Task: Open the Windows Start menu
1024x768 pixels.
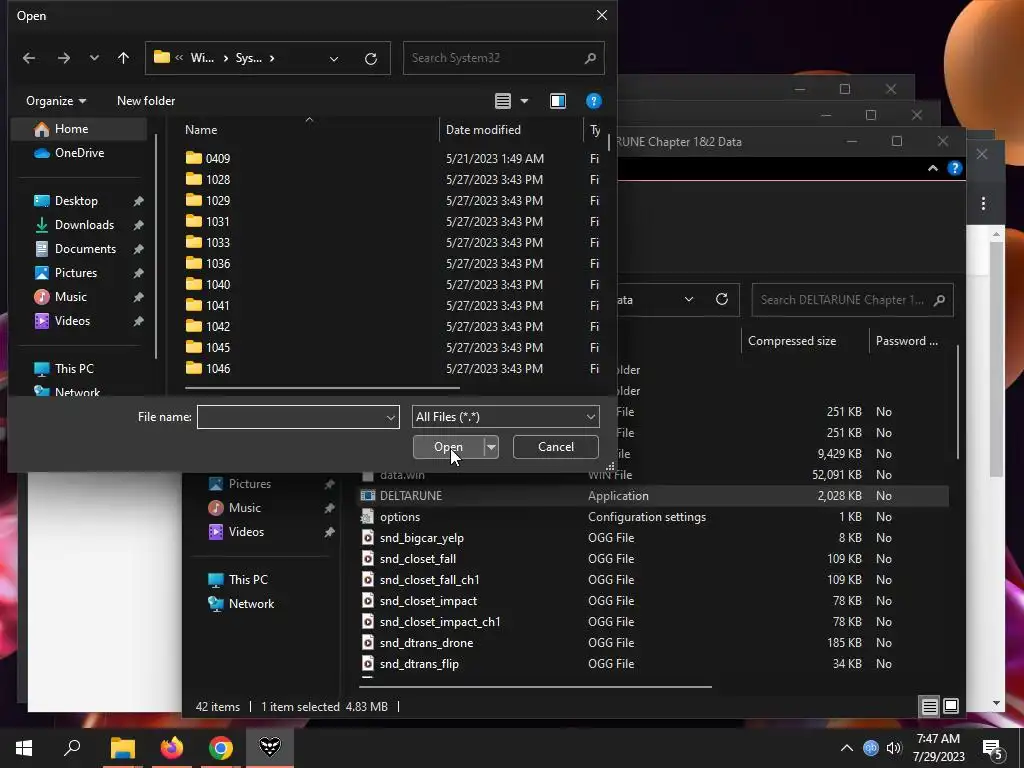Action: [x=24, y=748]
